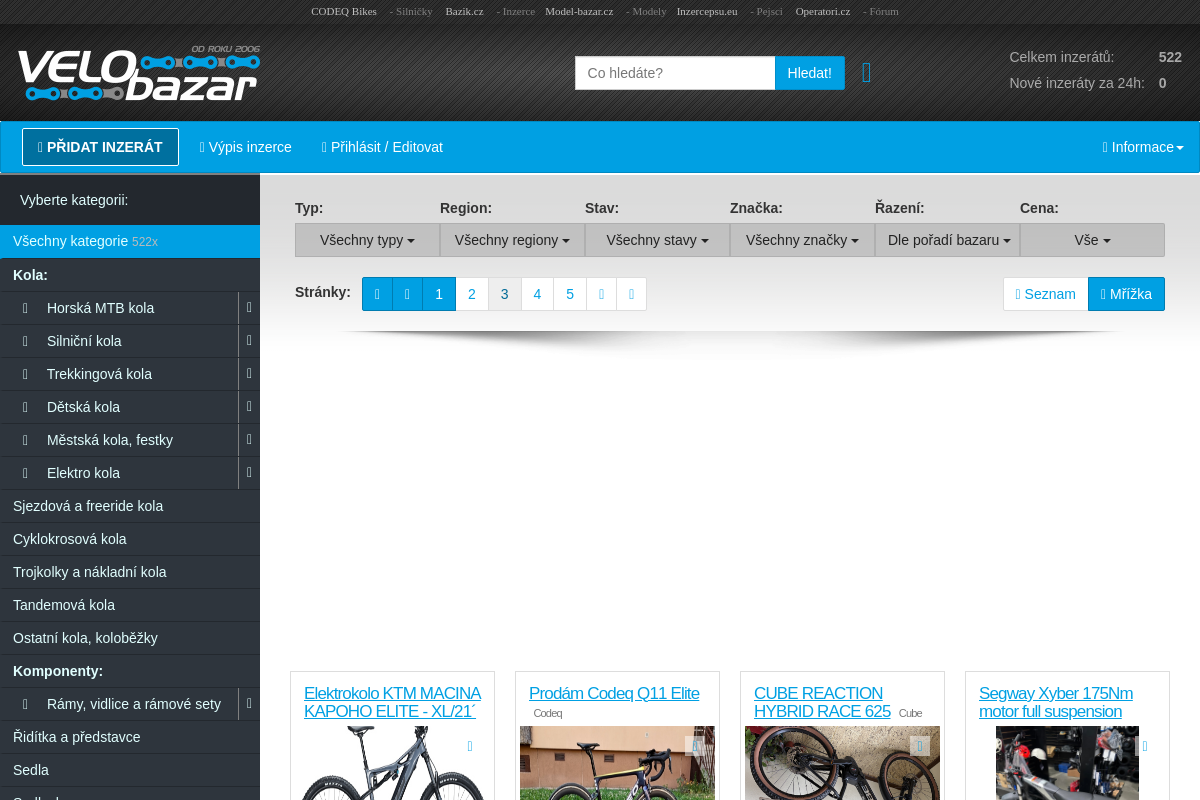Click icon before Horská MTB kola

point(25,308)
